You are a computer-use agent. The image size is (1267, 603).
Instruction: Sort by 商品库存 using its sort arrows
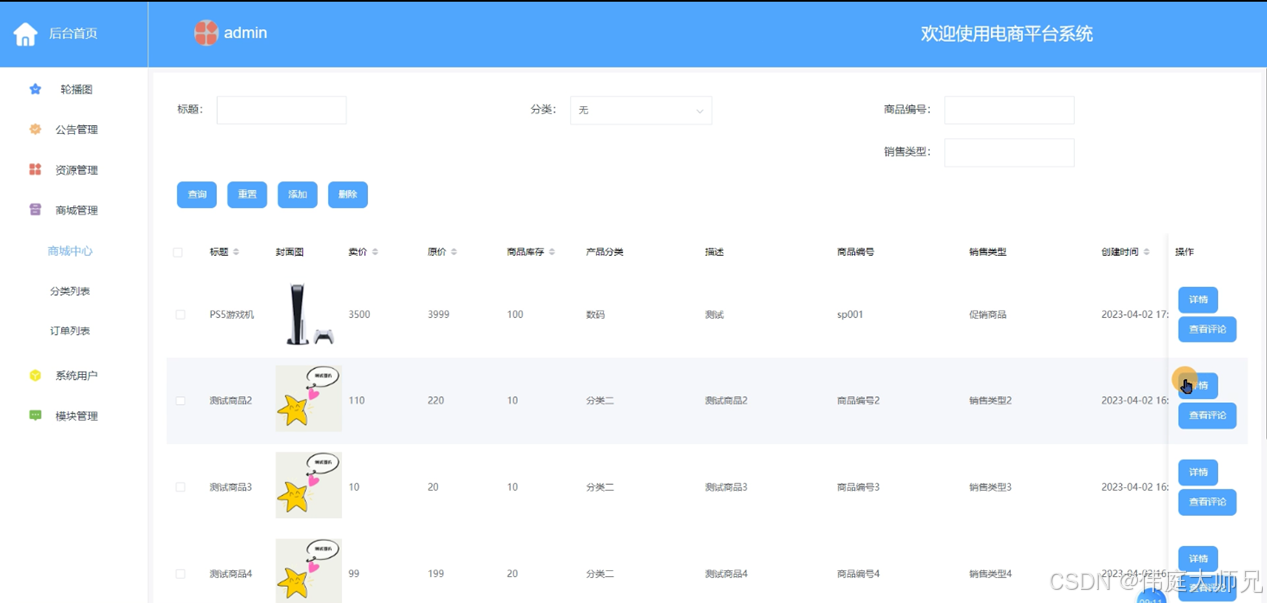(551, 252)
